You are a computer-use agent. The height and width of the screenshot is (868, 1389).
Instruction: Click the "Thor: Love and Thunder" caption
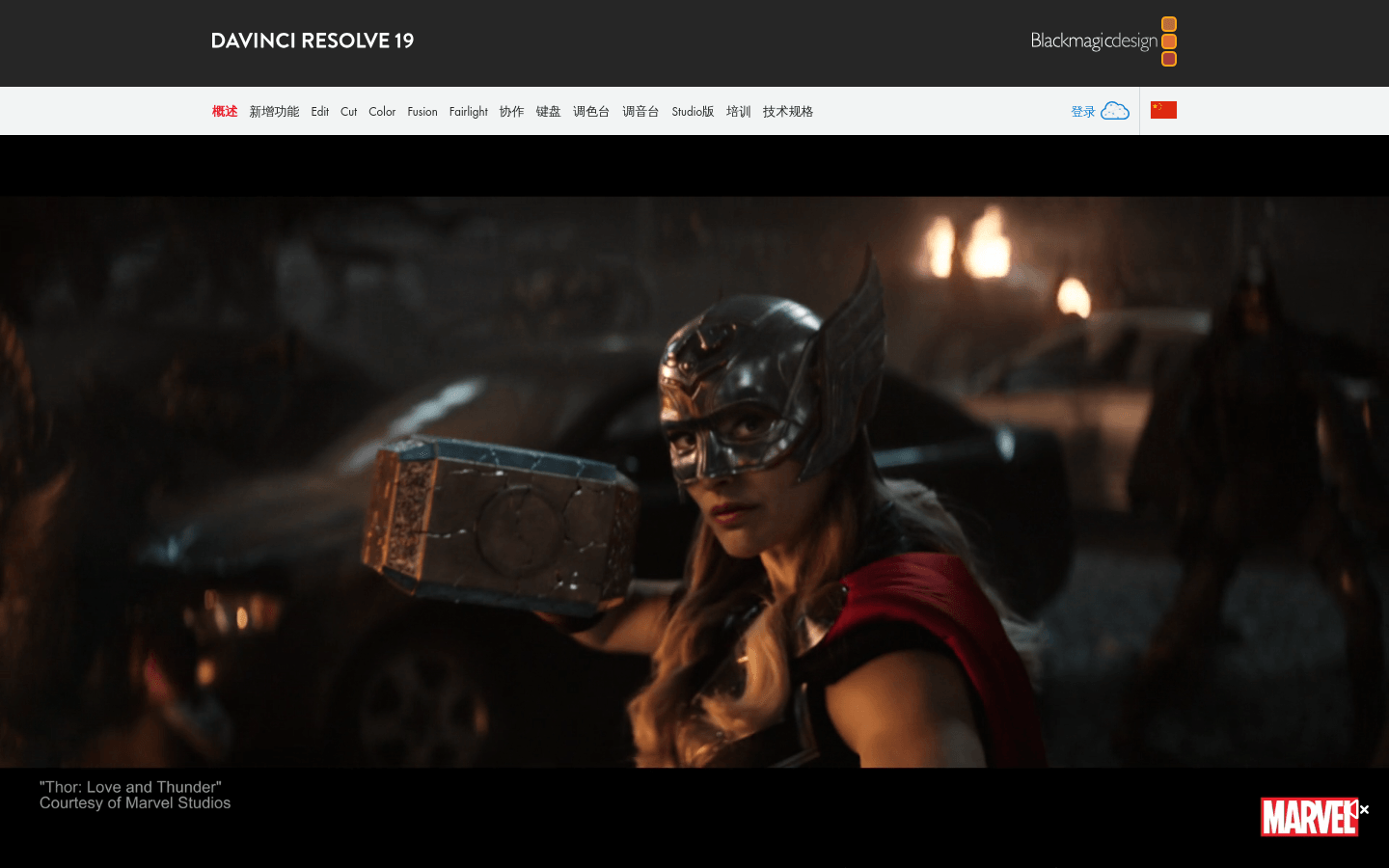130,787
